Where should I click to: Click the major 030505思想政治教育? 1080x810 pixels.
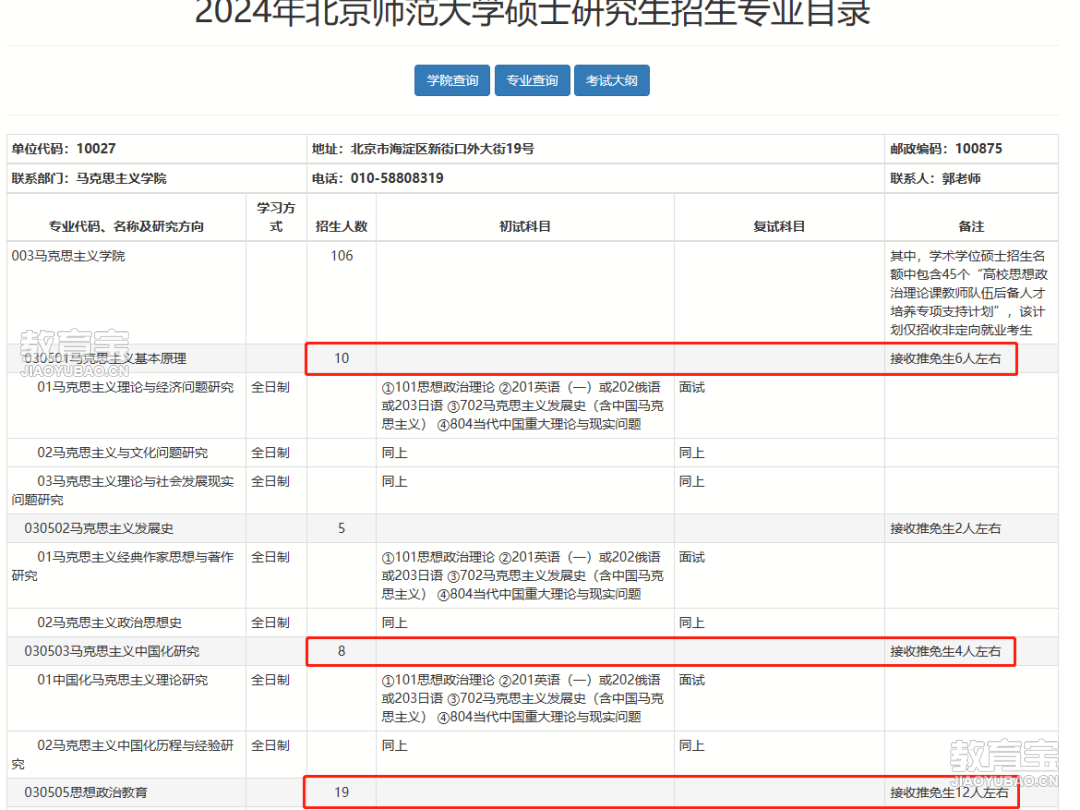click(85, 793)
